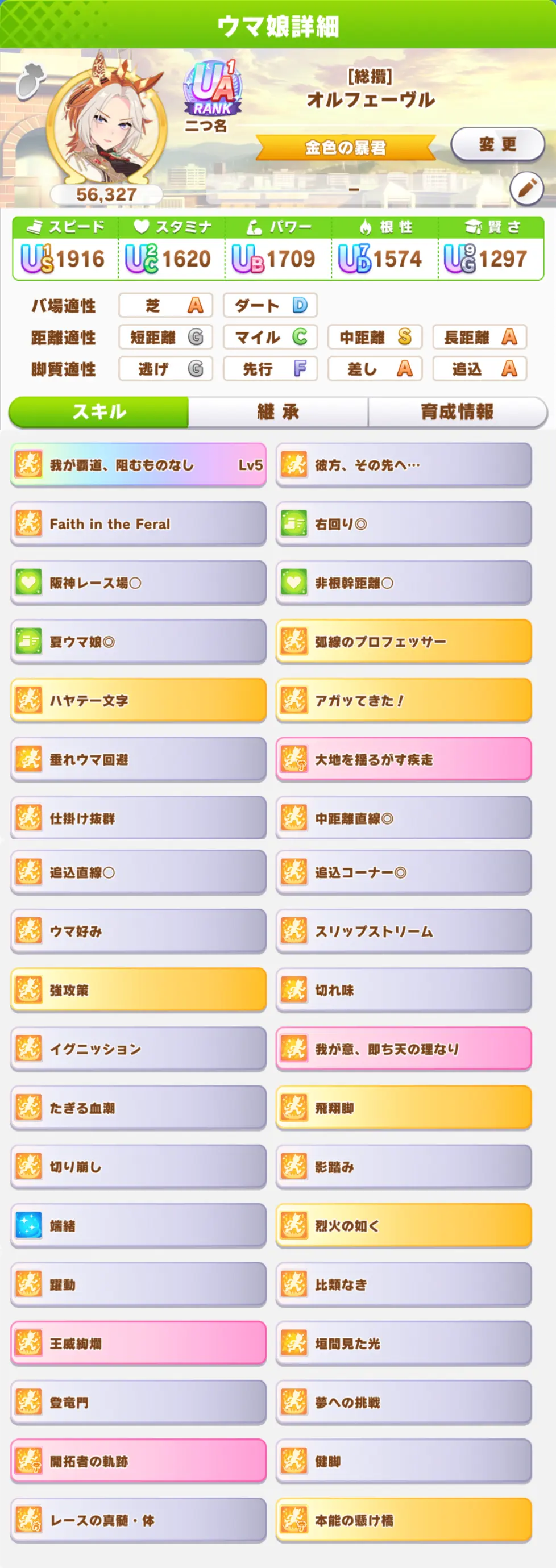Tap the pencil edit icon
The width and height of the screenshot is (556, 1568).
point(527,189)
